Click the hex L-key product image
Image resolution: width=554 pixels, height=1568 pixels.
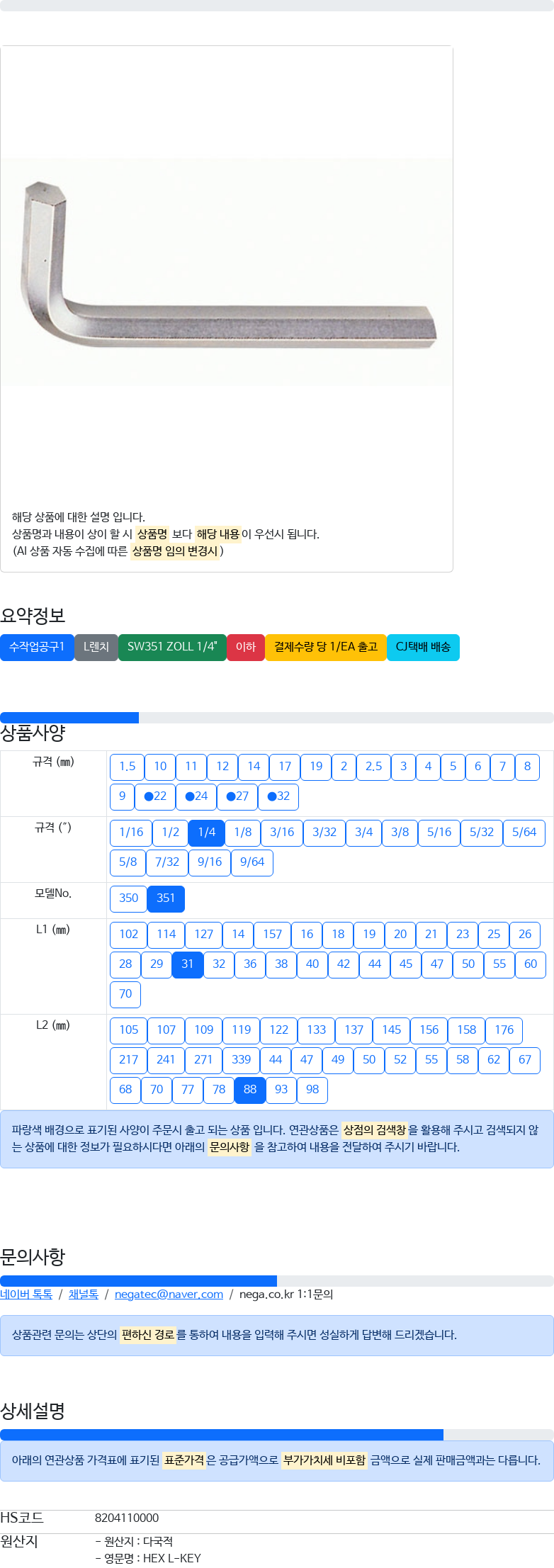click(x=227, y=271)
